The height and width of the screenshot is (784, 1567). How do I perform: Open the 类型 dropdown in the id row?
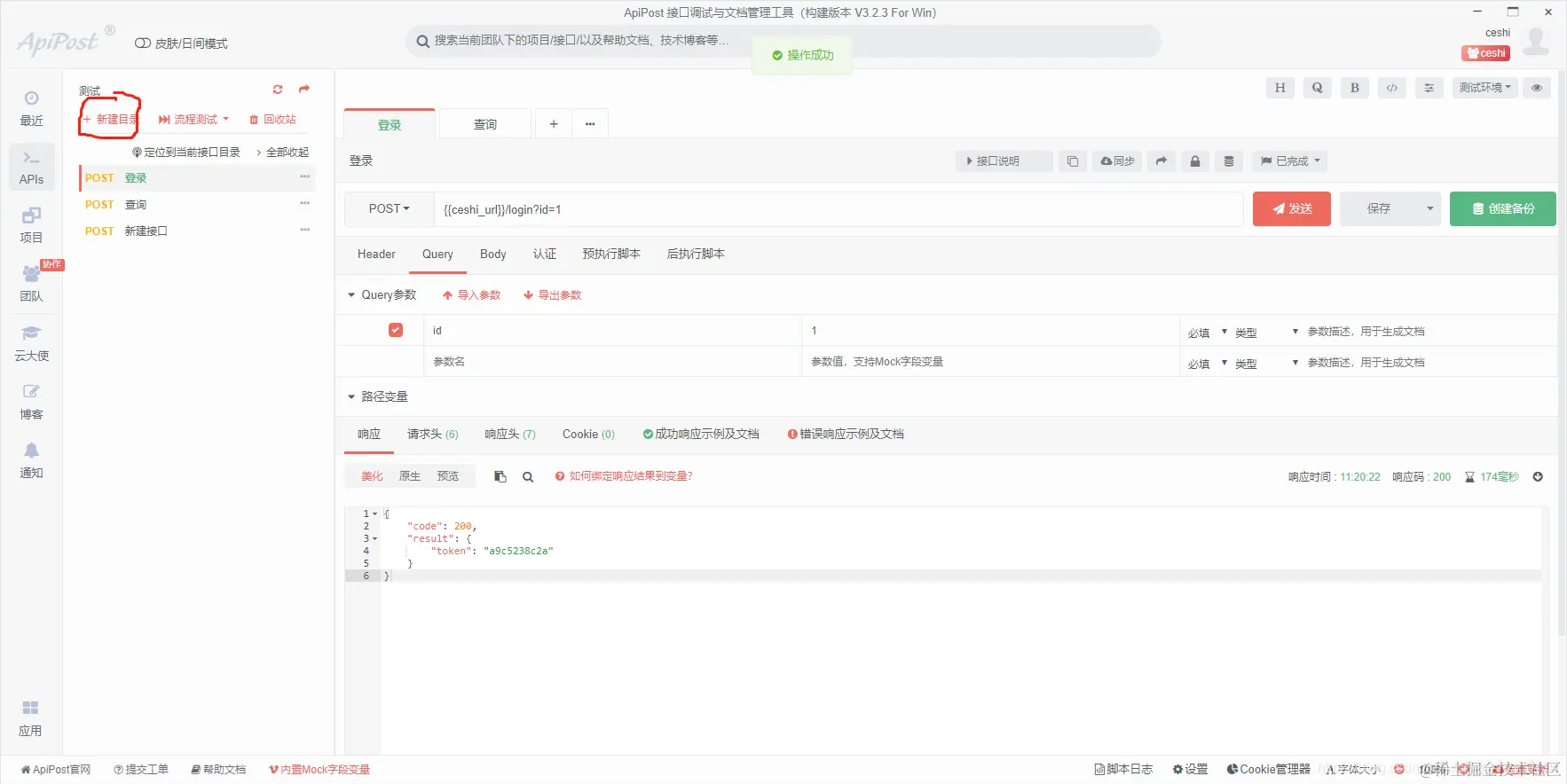pos(1266,332)
